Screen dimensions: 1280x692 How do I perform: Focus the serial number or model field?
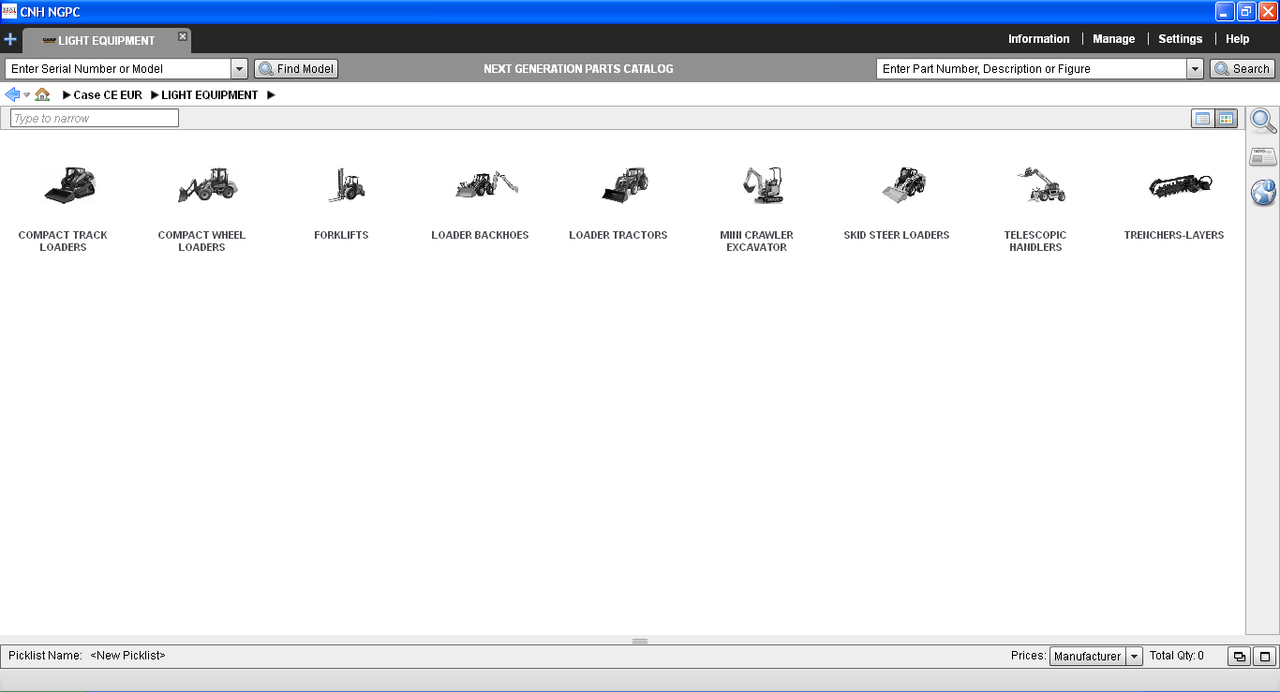[118, 69]
